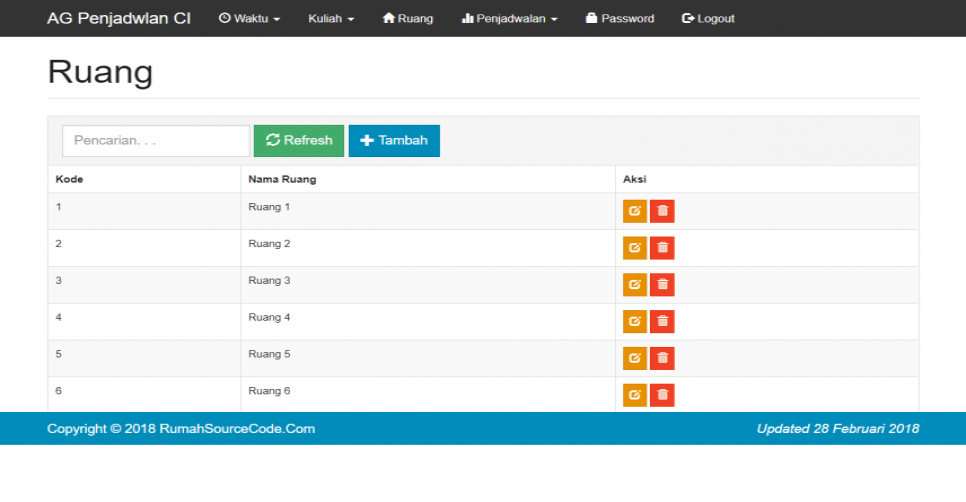This screenshot has height=502, width=966.
Task: Go to Ruang in navigation bar
Action: tap(408, 18)
